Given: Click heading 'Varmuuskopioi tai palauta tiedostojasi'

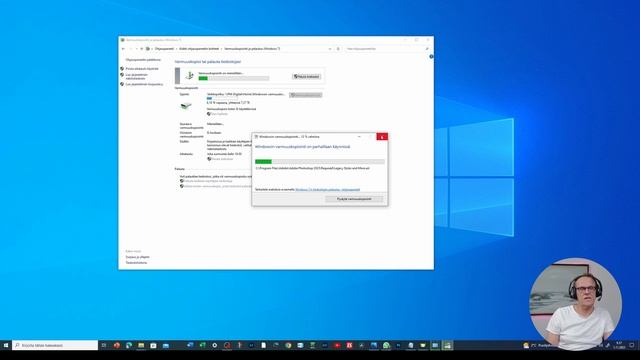Looking at the screenshot, I should (x=208, y=62).
